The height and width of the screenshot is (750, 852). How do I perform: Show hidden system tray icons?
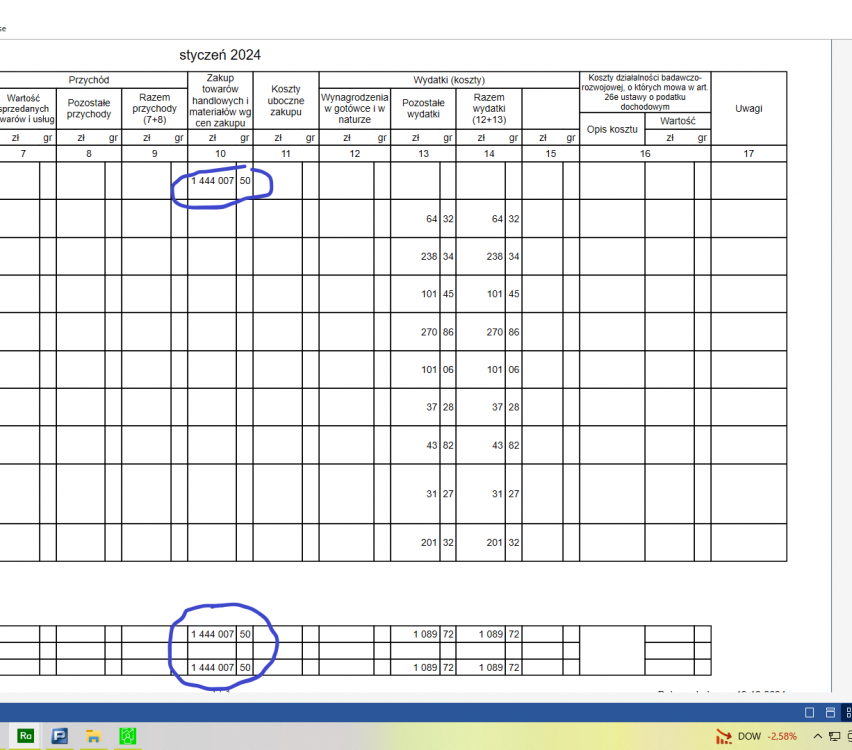click(819, 736)
